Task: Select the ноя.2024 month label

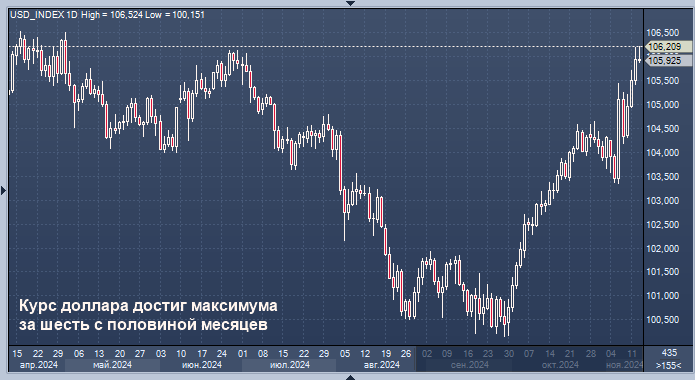Action: 624,365
